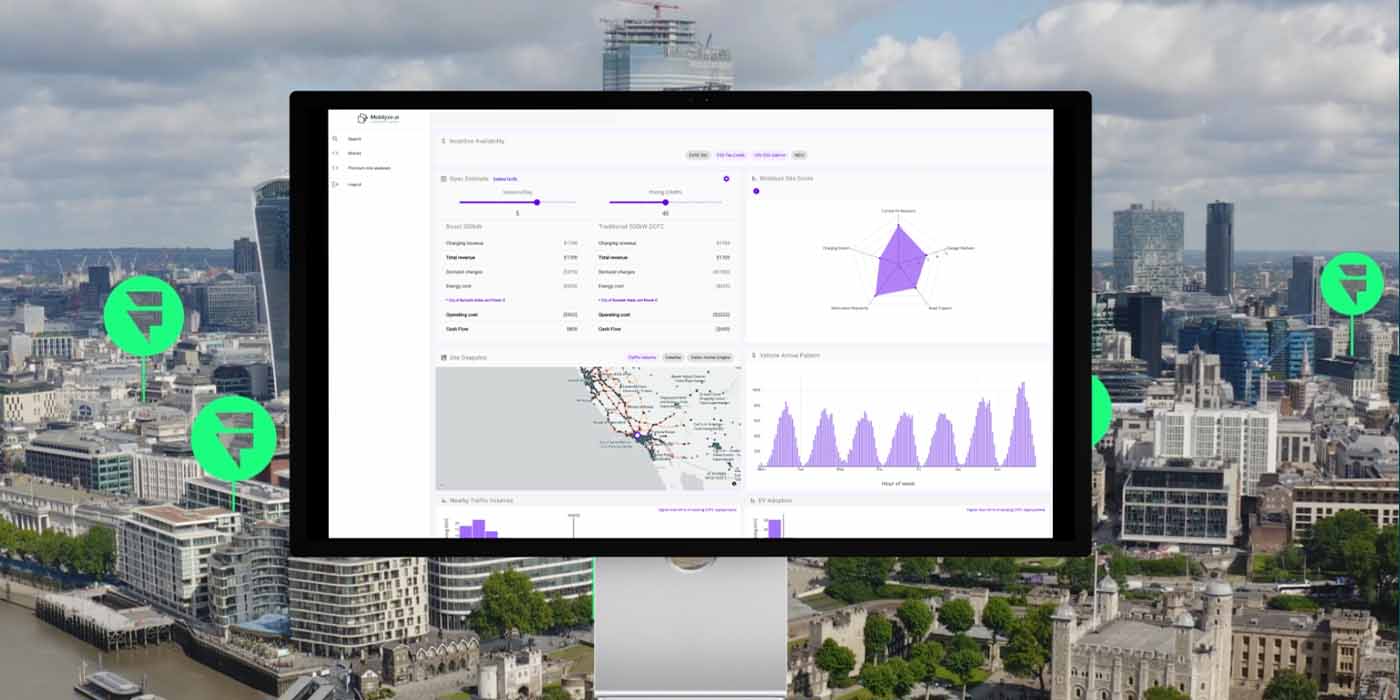Select the Traffic Volume map layer tab
The height and width of the screenshot is (700, 1400).
pos(641,357)
